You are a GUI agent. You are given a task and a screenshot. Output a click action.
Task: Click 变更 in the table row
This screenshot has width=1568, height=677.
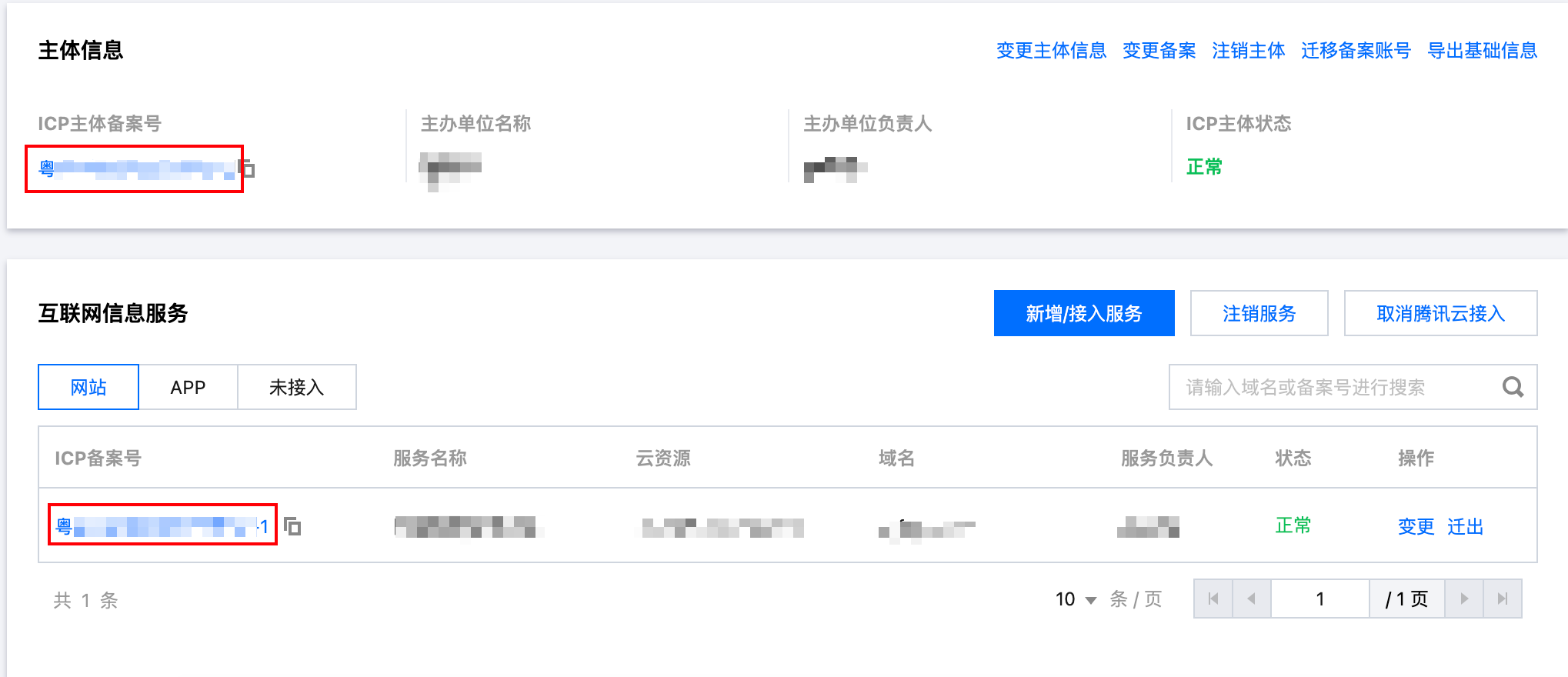(1416, 526)
